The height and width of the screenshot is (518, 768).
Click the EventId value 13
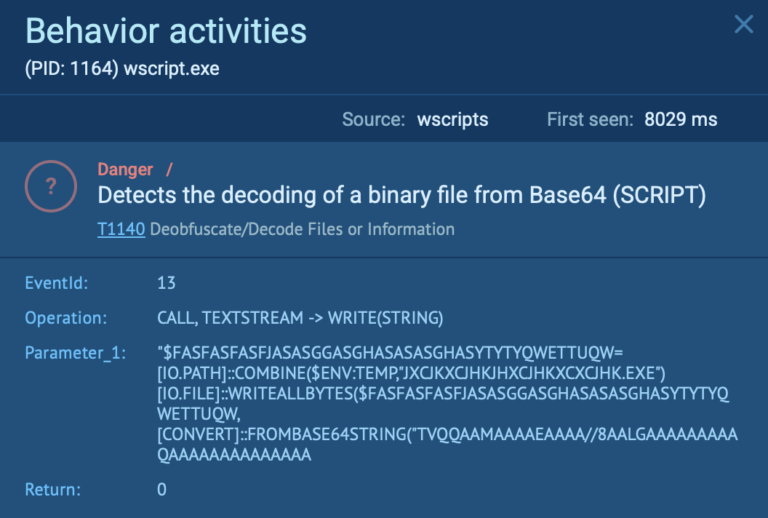[x=167, y=283]
